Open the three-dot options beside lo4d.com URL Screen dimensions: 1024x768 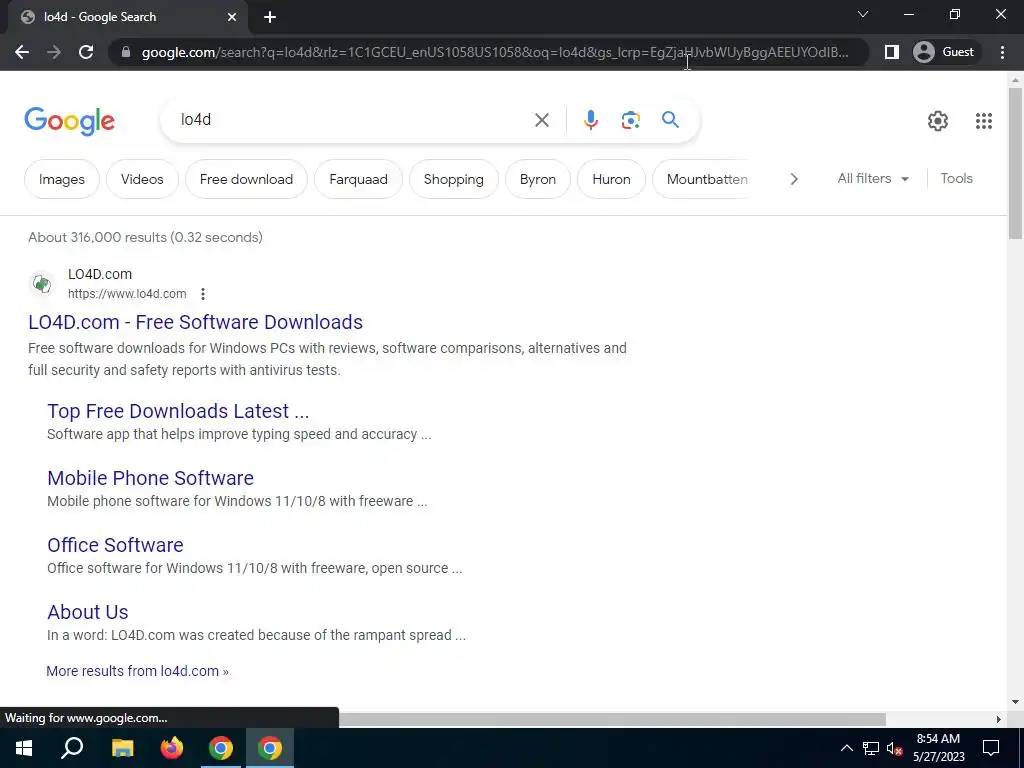point(203,294)
